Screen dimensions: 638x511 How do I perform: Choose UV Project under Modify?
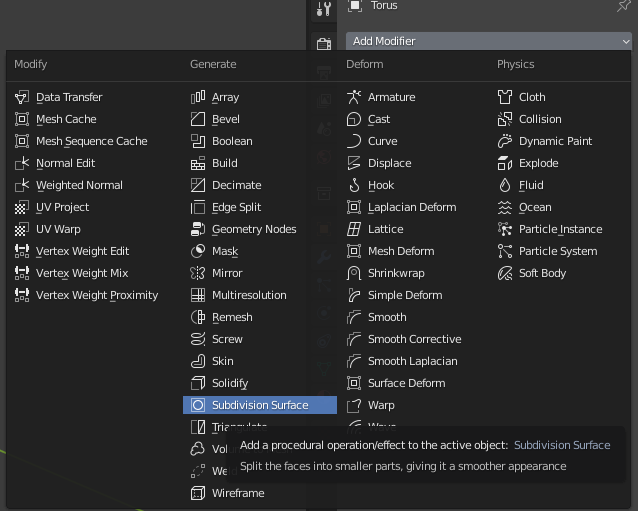pyautogui.click(x=62, y=207)
